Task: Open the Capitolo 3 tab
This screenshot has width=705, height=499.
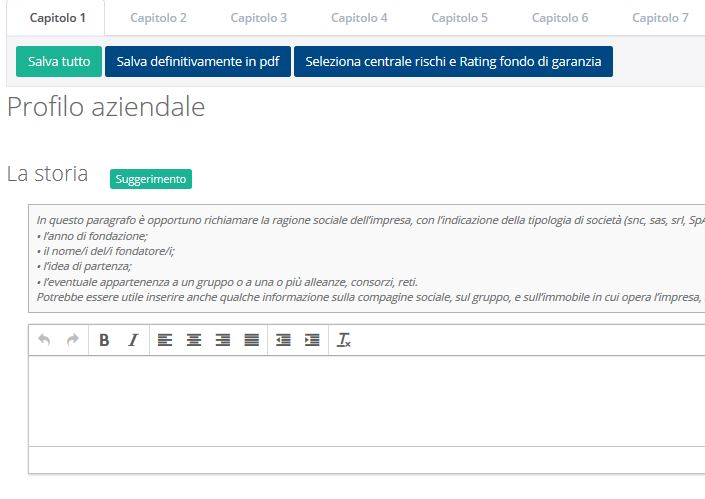Action: (x=259, y=18)
